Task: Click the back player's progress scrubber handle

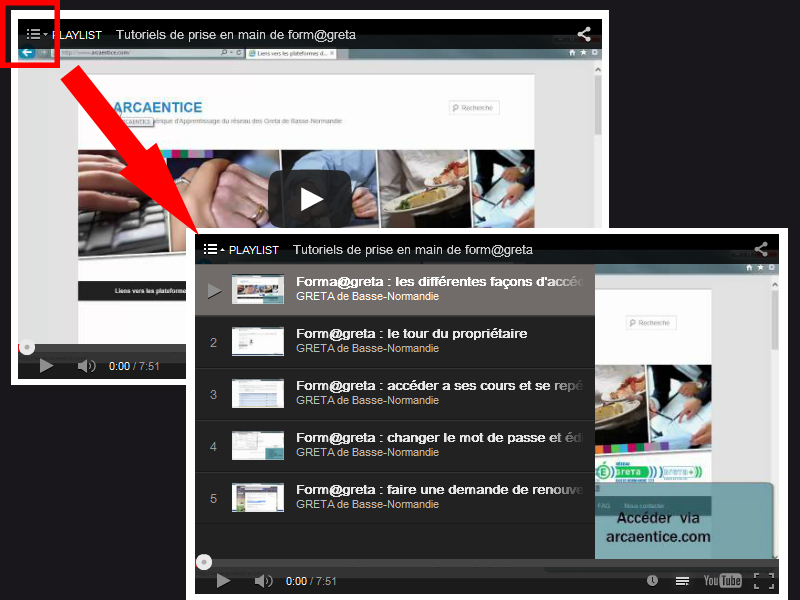Action: pyautogui.click(x=27, y=347)
